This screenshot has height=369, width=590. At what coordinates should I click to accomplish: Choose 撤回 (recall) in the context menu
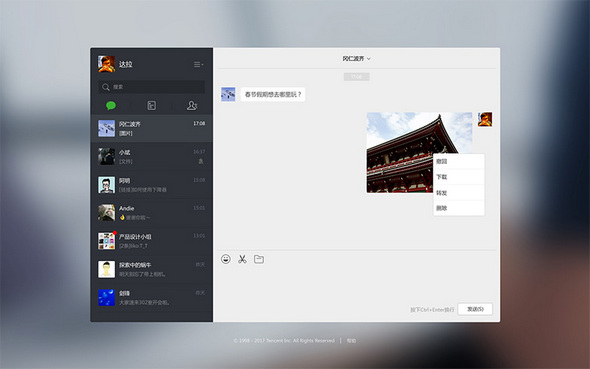tap(459, 162)
